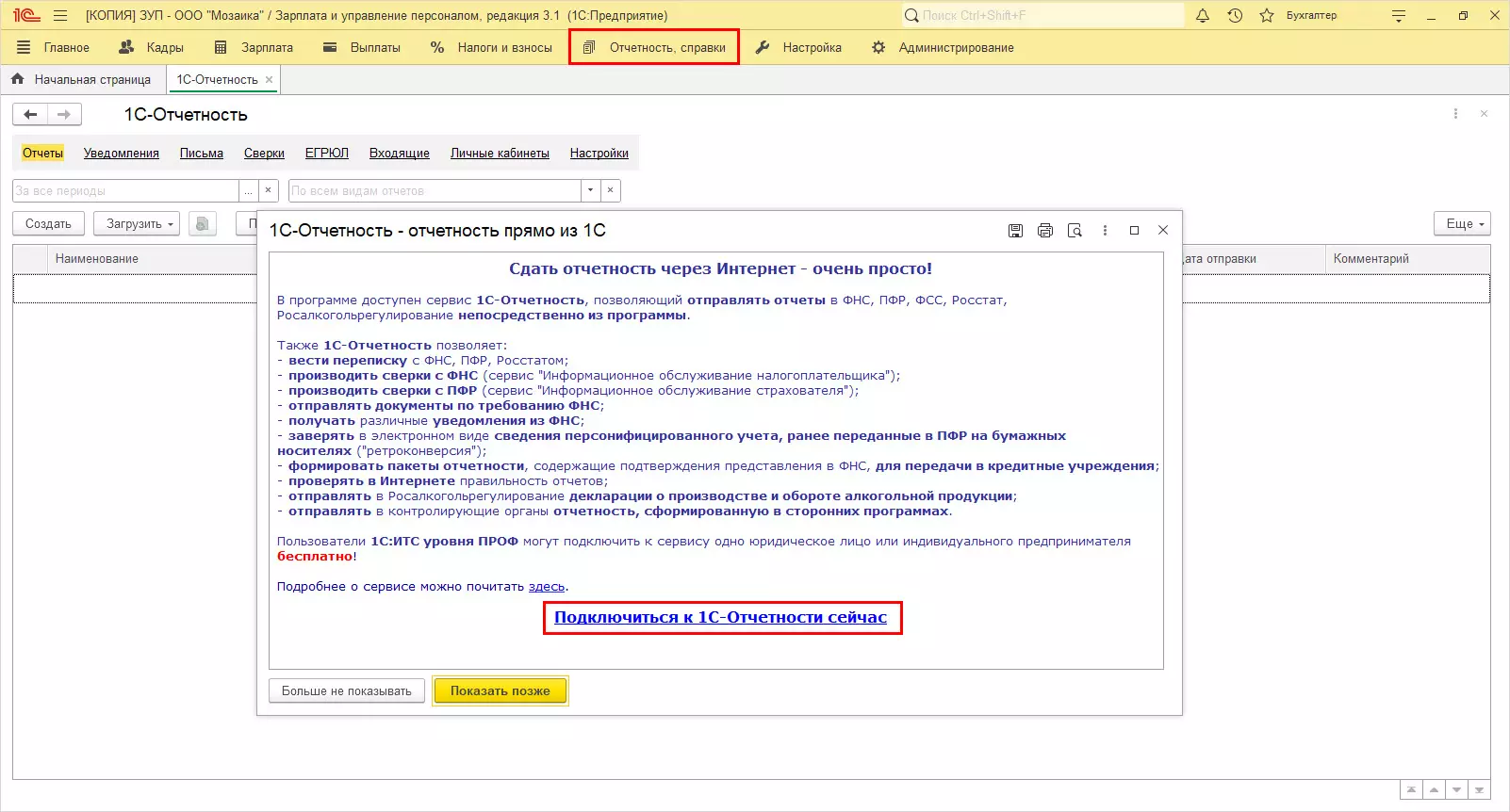Sort by the Комментарий column header

tap(1408, 258)
